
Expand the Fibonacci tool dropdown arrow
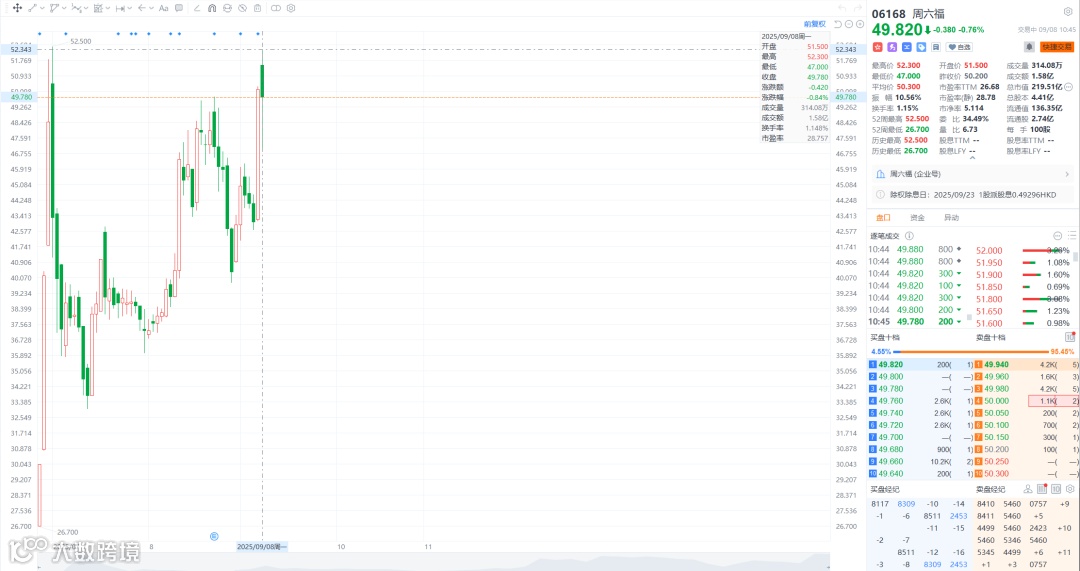[108, 8]
